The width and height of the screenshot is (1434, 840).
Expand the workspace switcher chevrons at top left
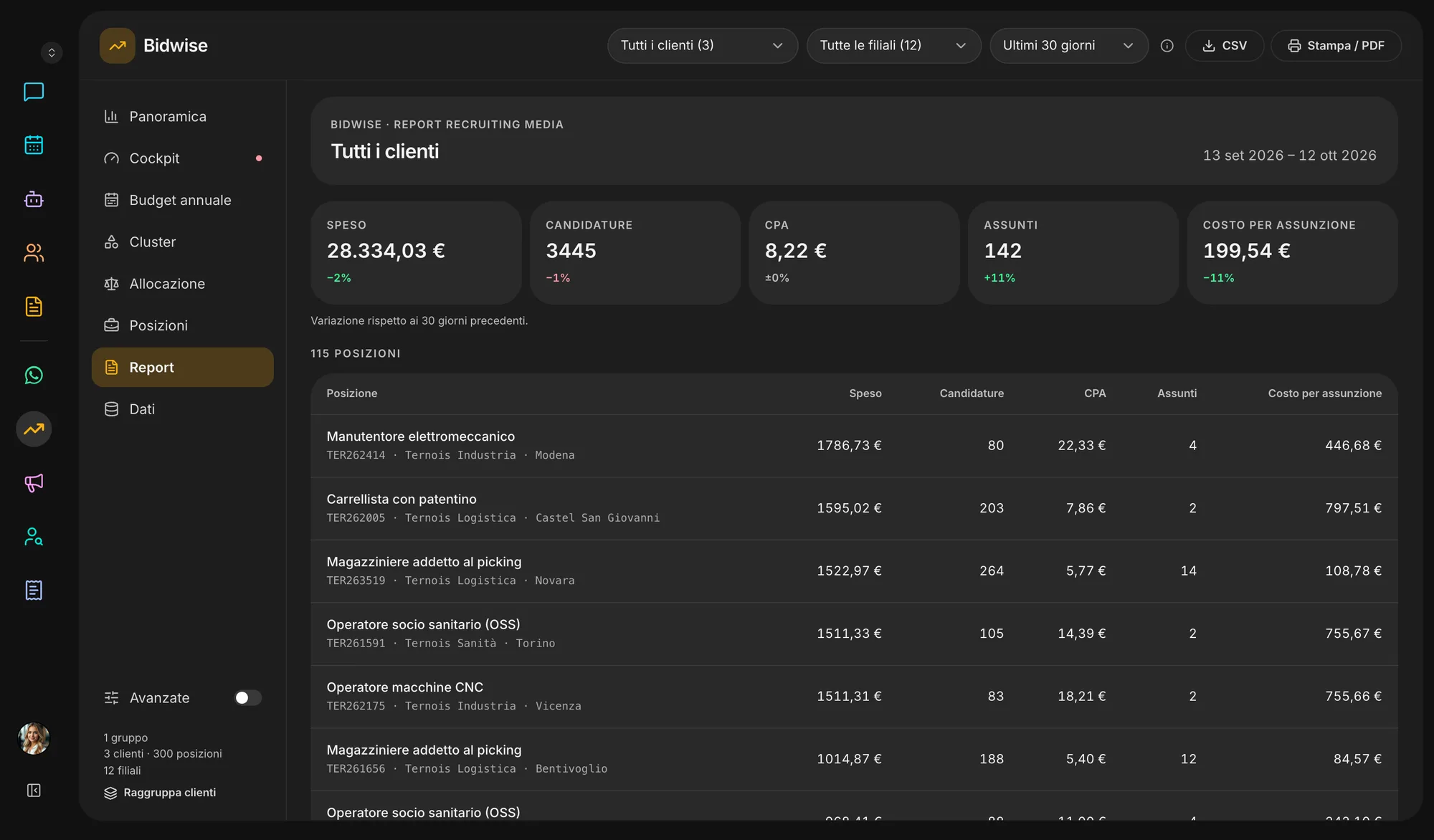(x=52, y=52)
